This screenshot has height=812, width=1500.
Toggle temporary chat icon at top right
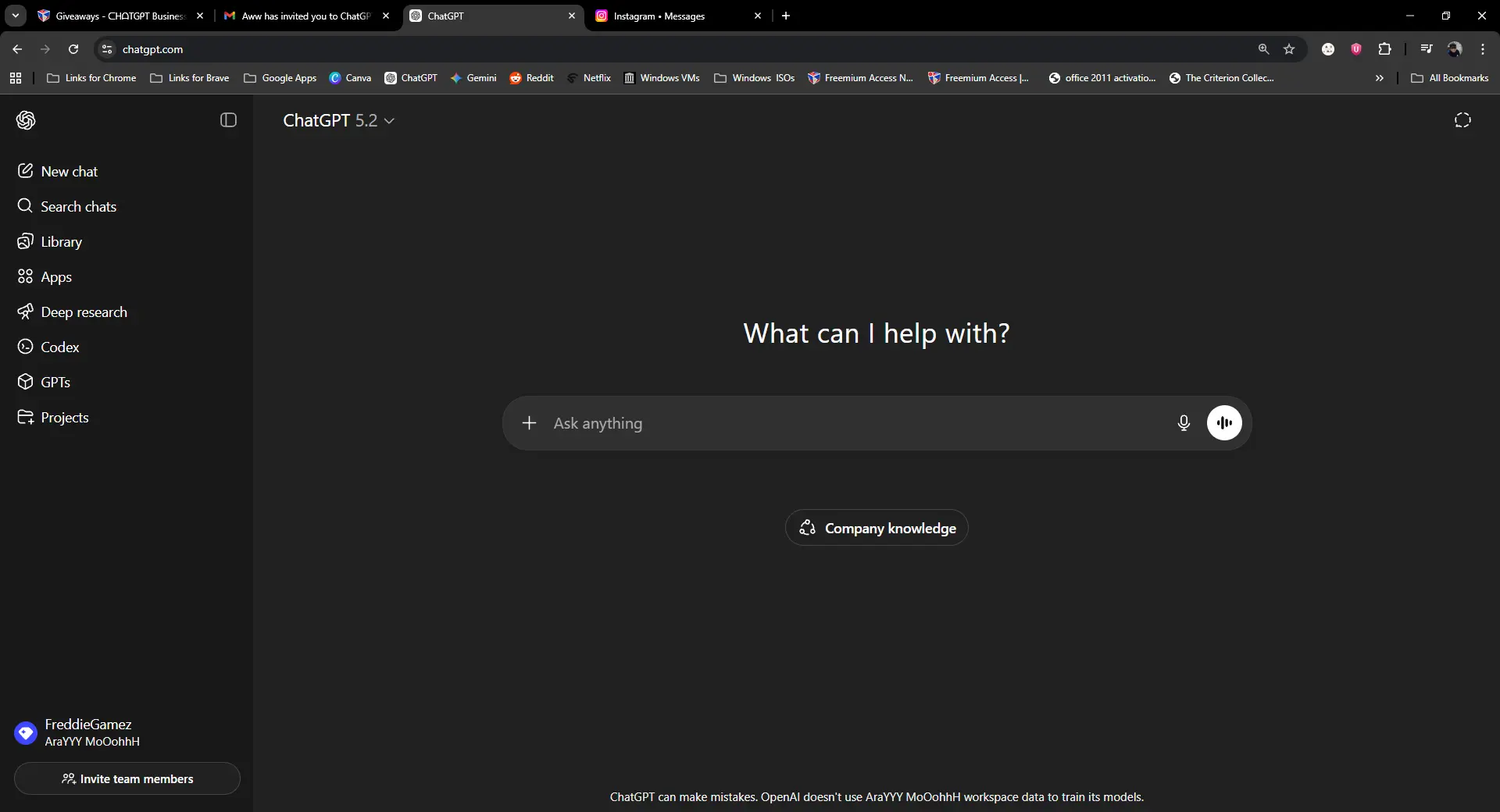tap(1462, 120)
